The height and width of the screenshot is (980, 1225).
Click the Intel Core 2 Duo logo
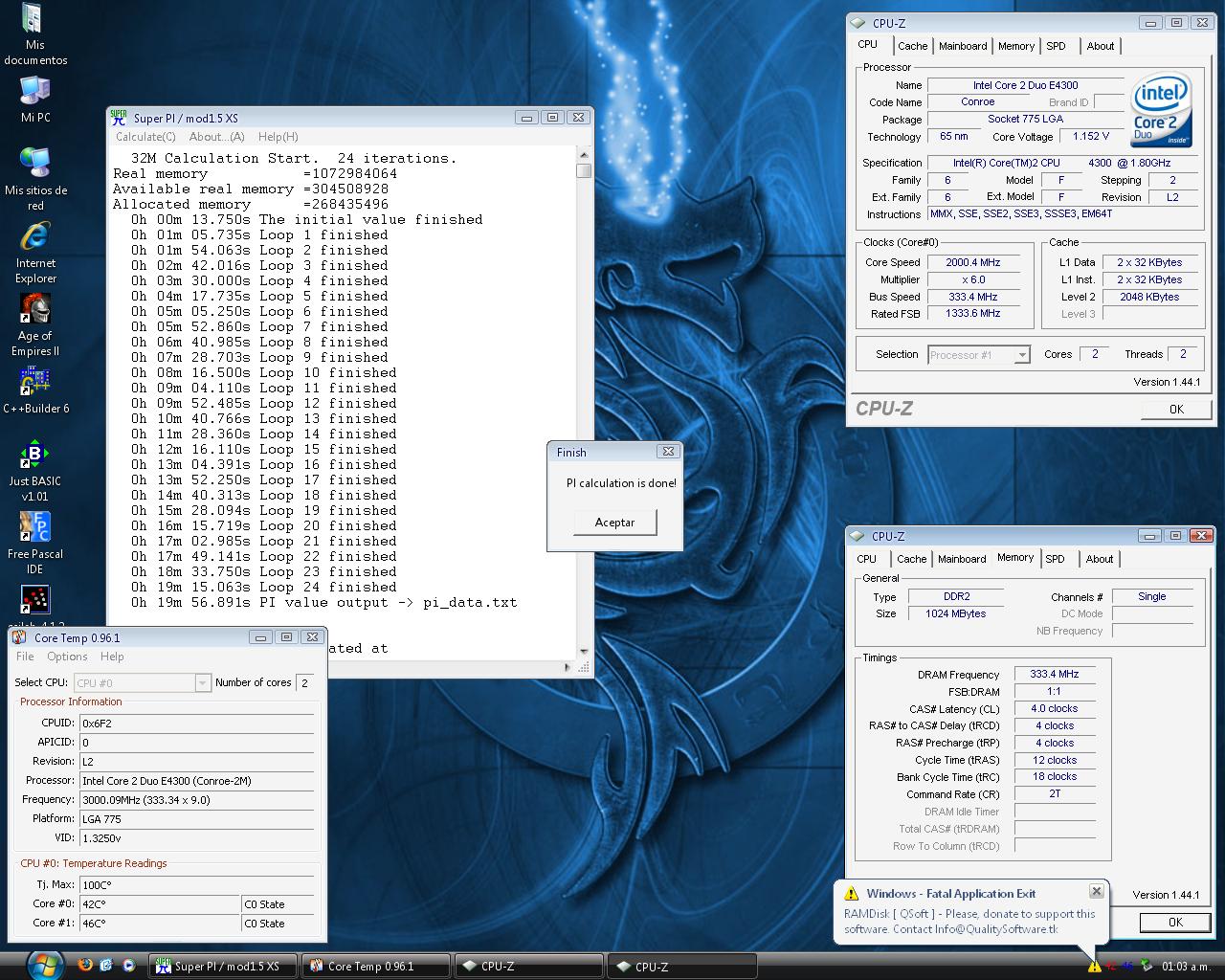(x=1163, y=110)
